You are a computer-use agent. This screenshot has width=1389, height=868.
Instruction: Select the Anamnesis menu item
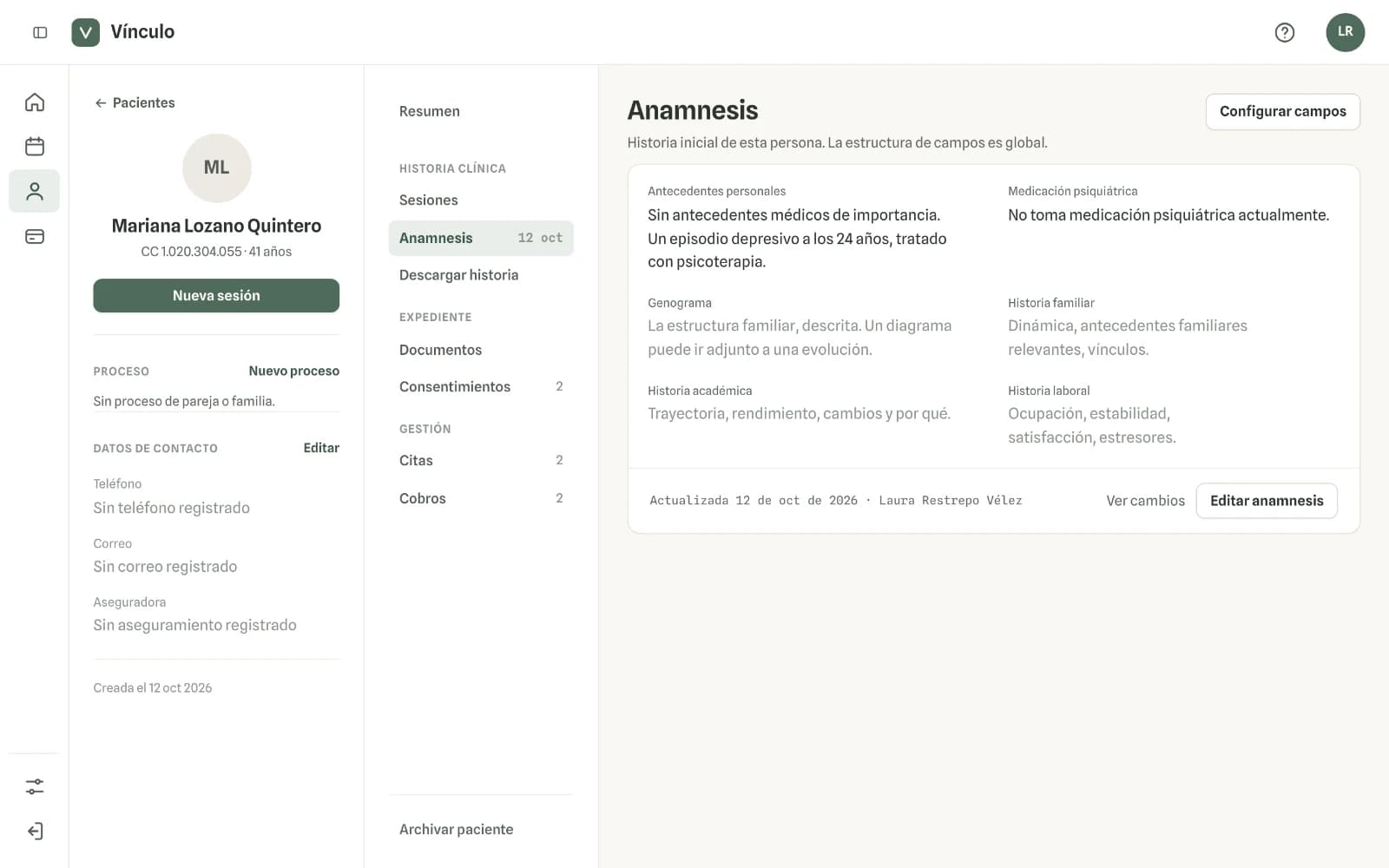[x=481, y=238]
